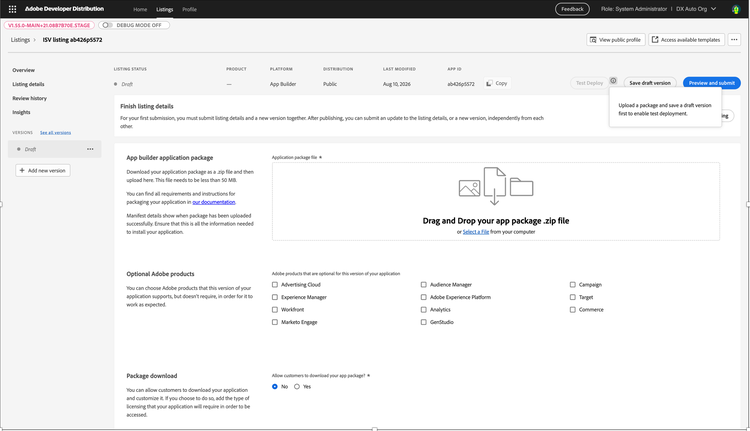Check Campaign option
Viewport: 750px width, 431px height.
573,285
